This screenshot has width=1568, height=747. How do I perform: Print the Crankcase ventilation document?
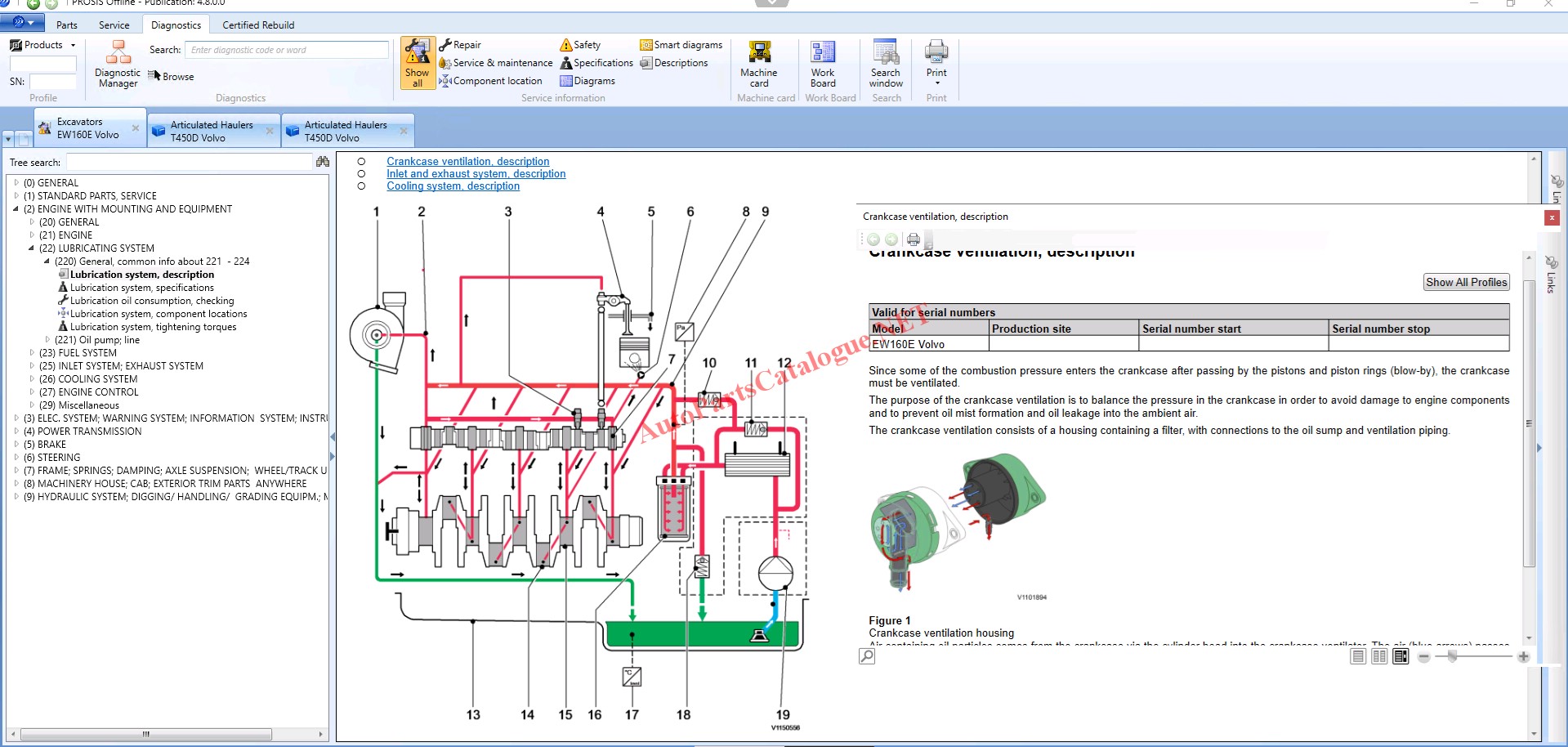pos(914,239)
